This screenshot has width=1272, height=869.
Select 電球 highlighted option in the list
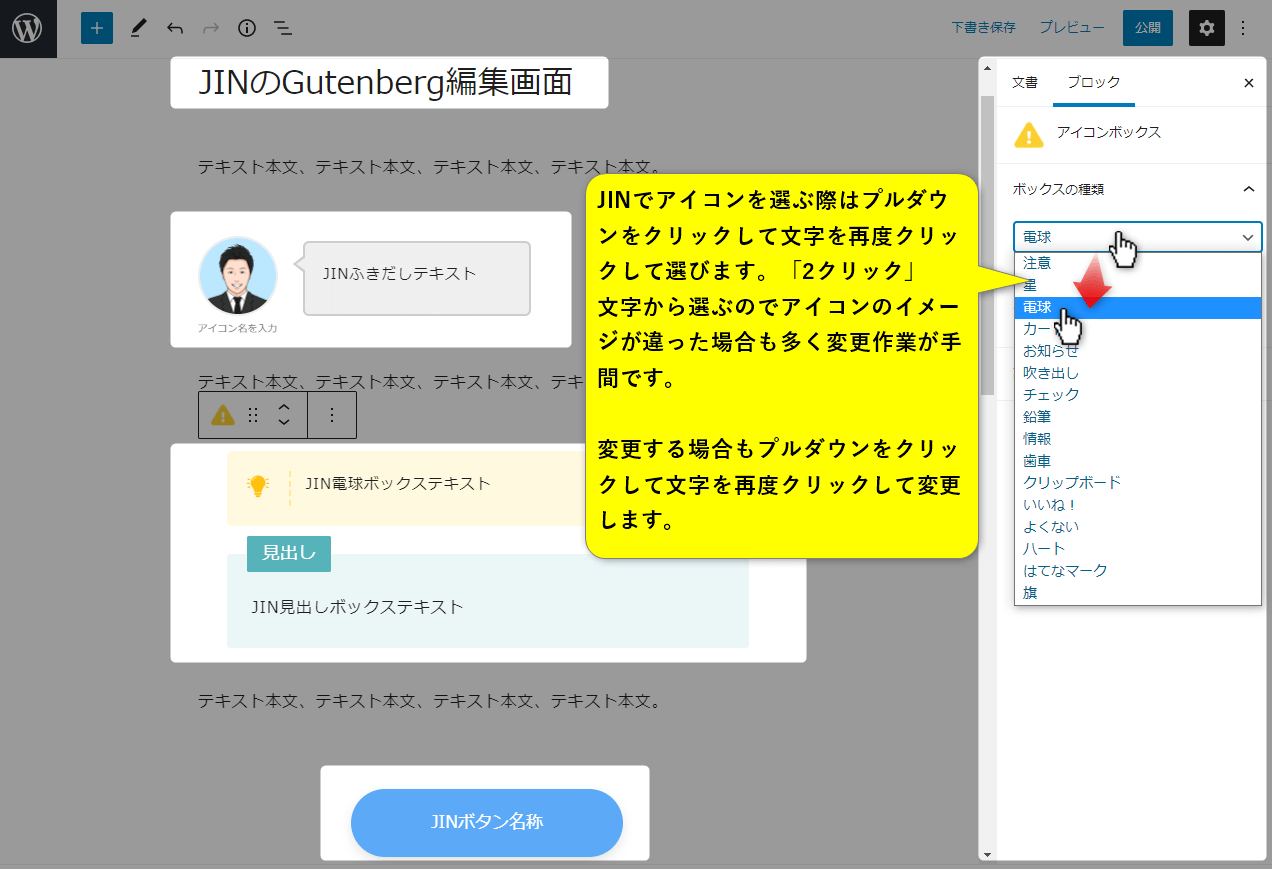[x=1138, y=307]
